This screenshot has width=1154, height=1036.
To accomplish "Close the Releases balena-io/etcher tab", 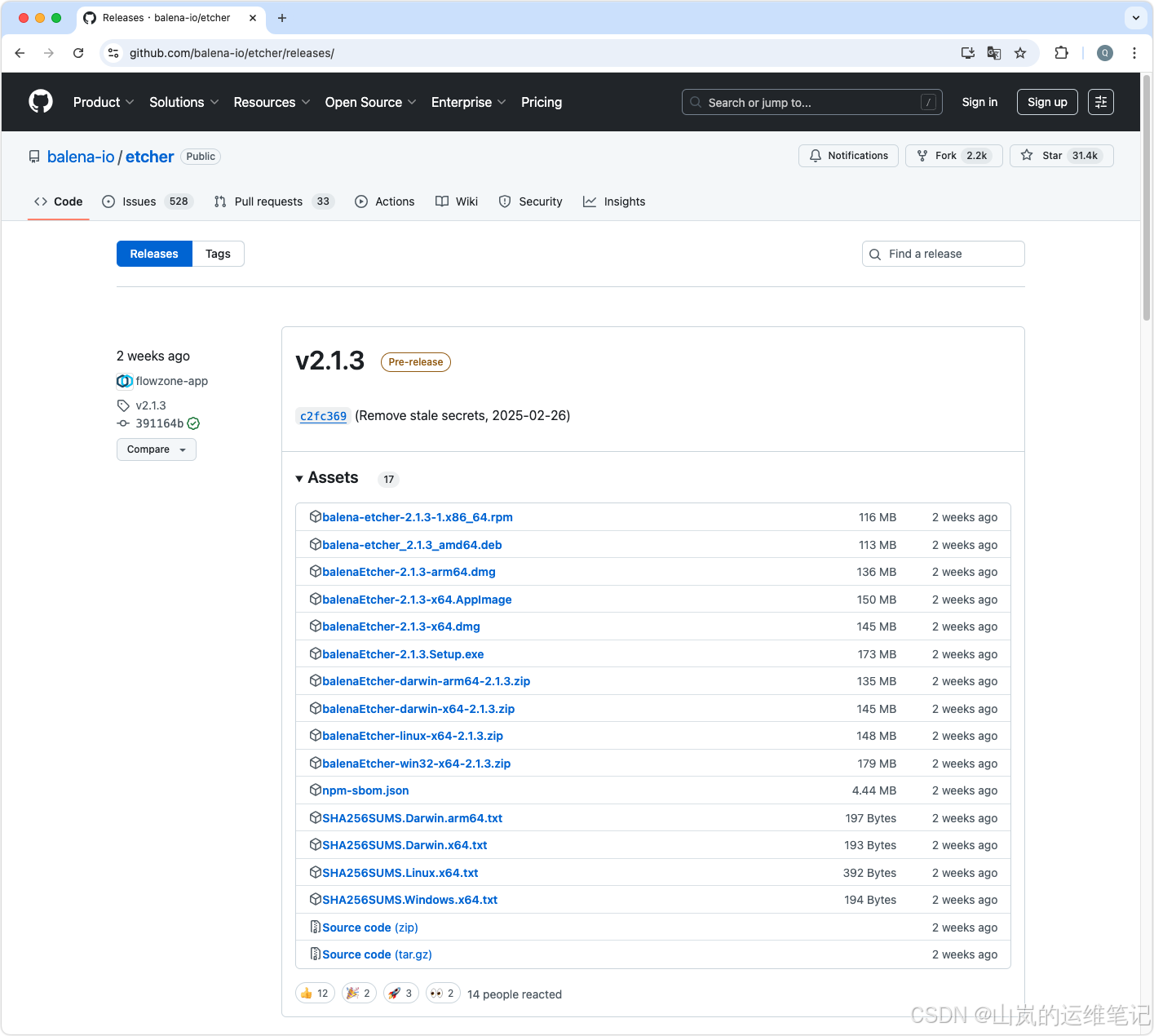I will tap(253, 18).
